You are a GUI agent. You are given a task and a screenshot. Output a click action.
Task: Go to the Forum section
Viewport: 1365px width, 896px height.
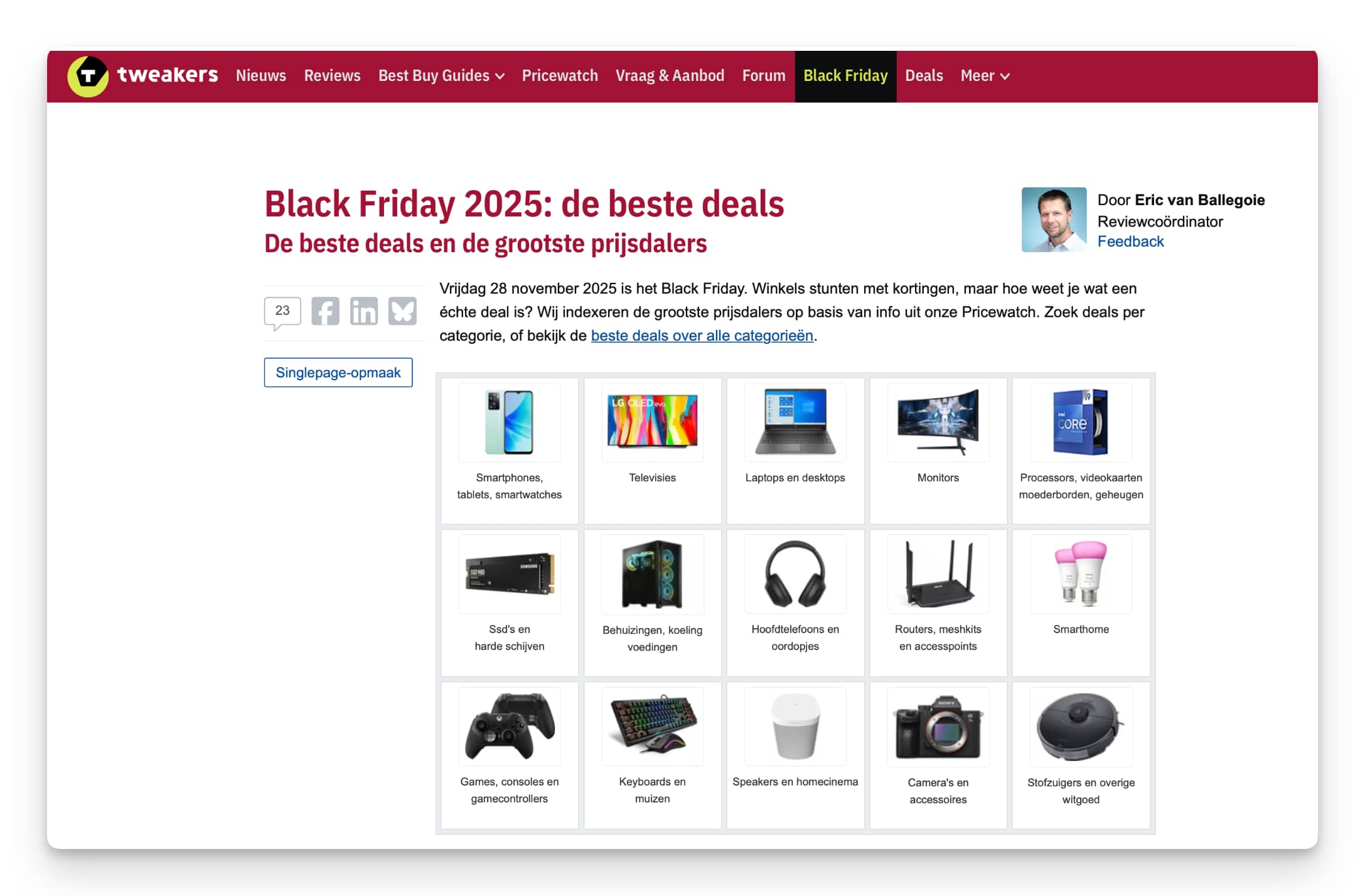pos(763,75)
